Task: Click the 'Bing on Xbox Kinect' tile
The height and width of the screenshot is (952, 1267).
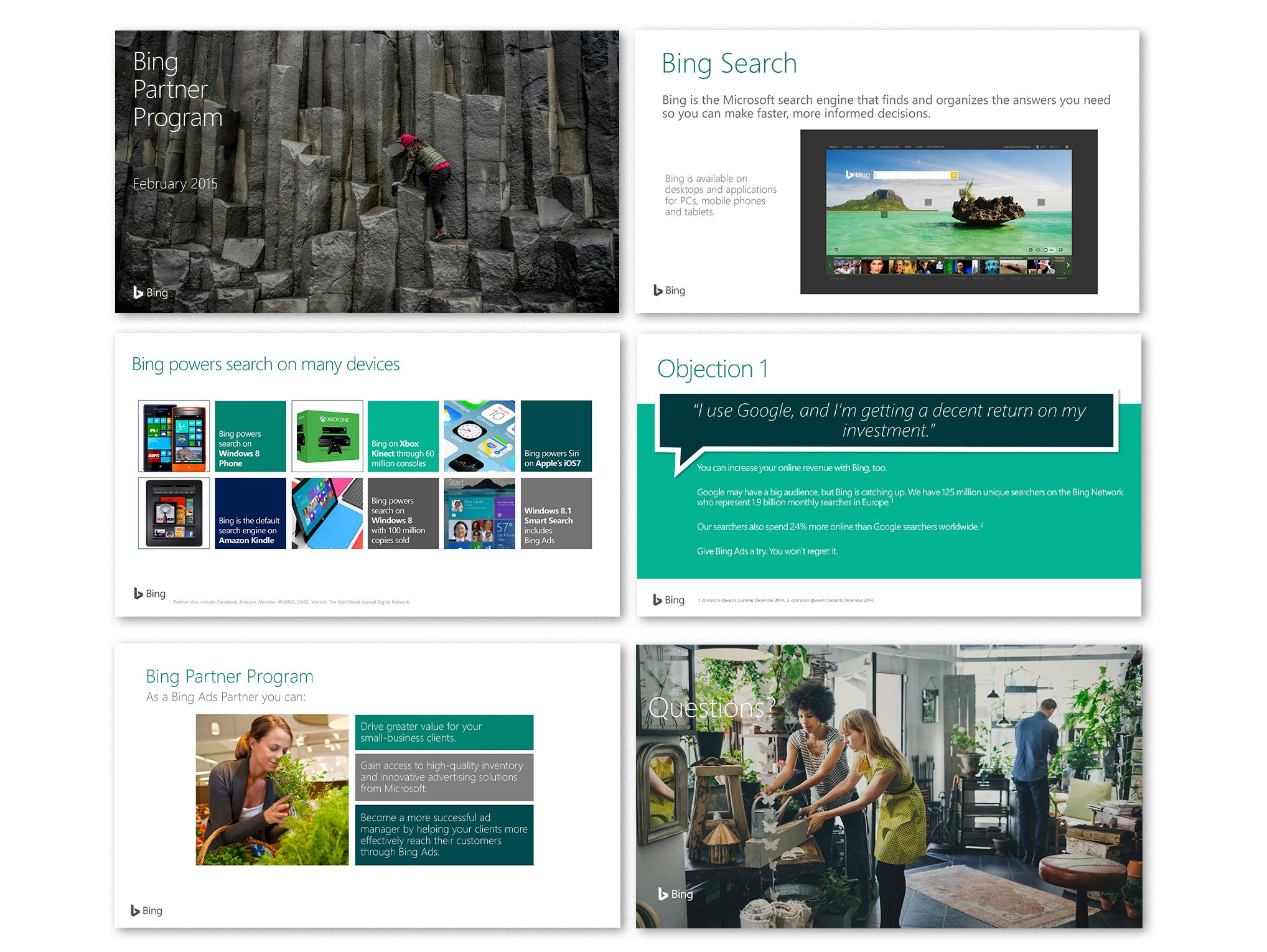Action: coord(403,436)
